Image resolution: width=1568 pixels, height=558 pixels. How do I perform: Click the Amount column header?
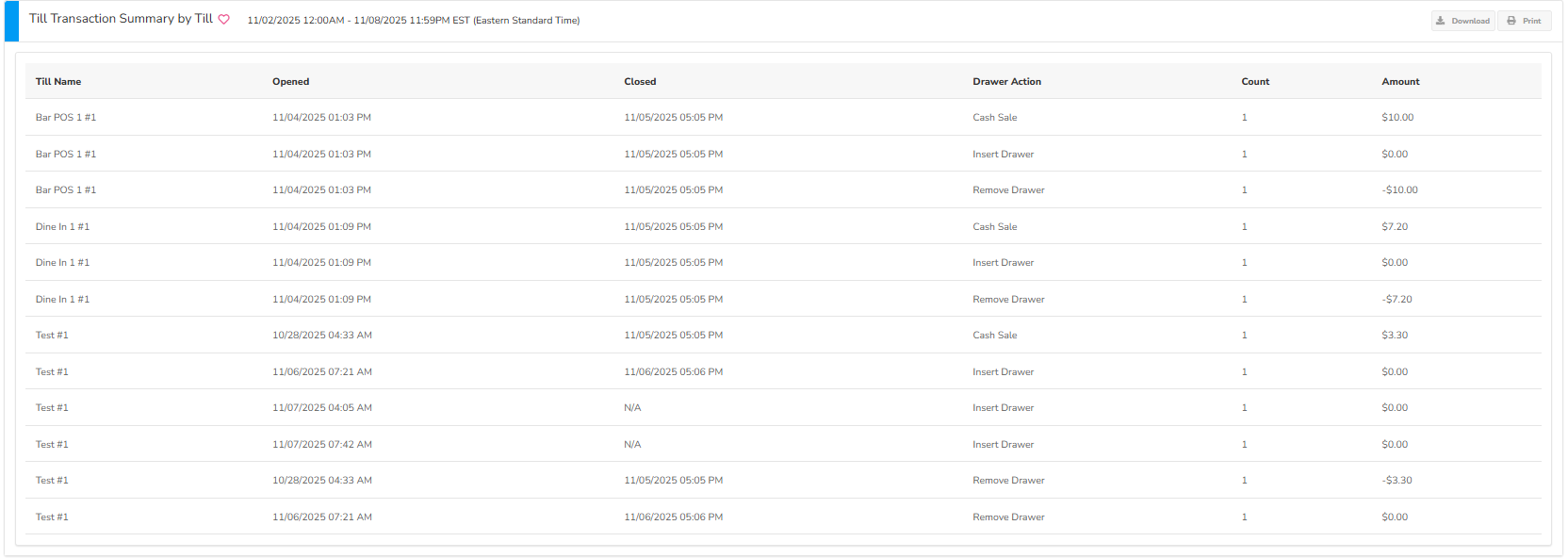coord(1400,82)
